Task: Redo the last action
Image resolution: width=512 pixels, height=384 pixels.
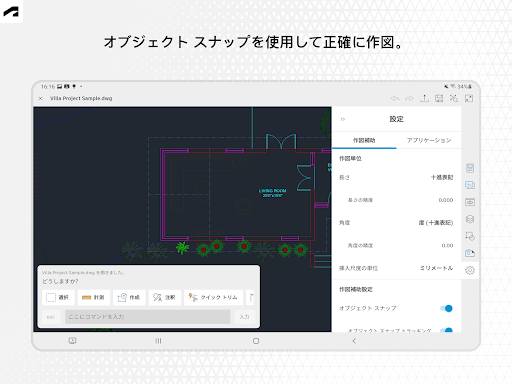Action: click(x=409, y=98)
